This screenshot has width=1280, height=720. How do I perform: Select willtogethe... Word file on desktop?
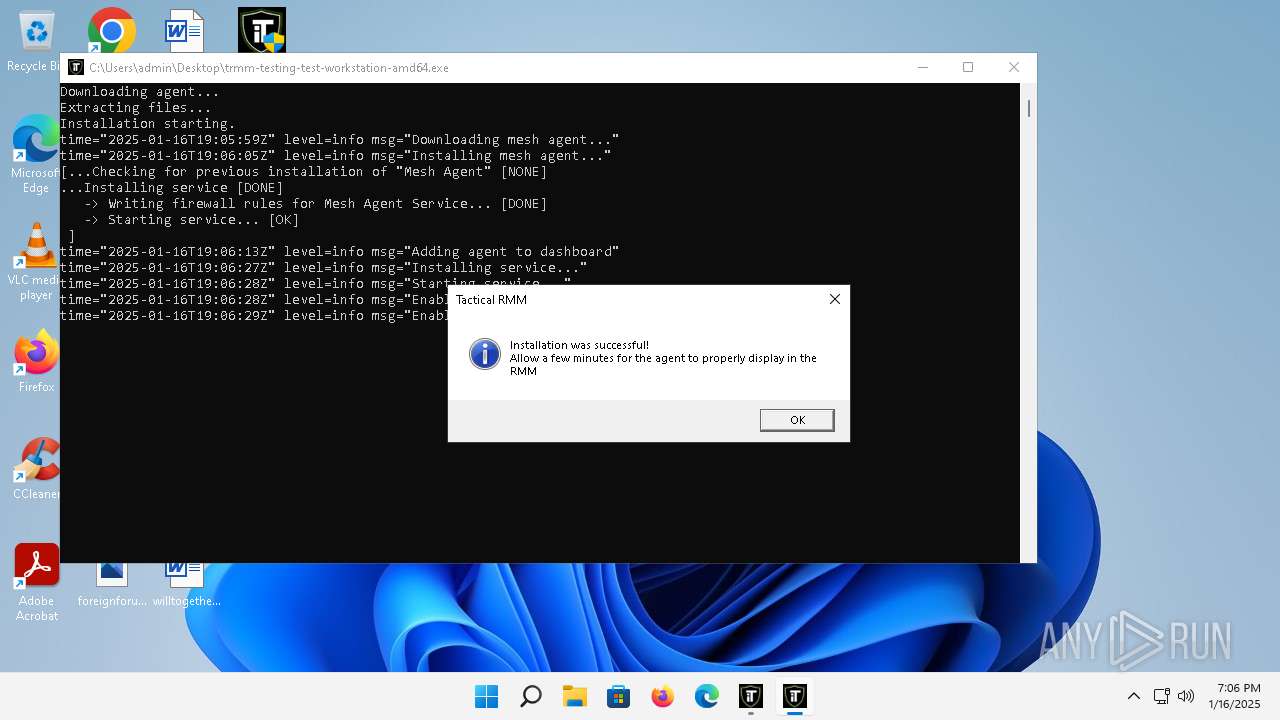[186, 585]
